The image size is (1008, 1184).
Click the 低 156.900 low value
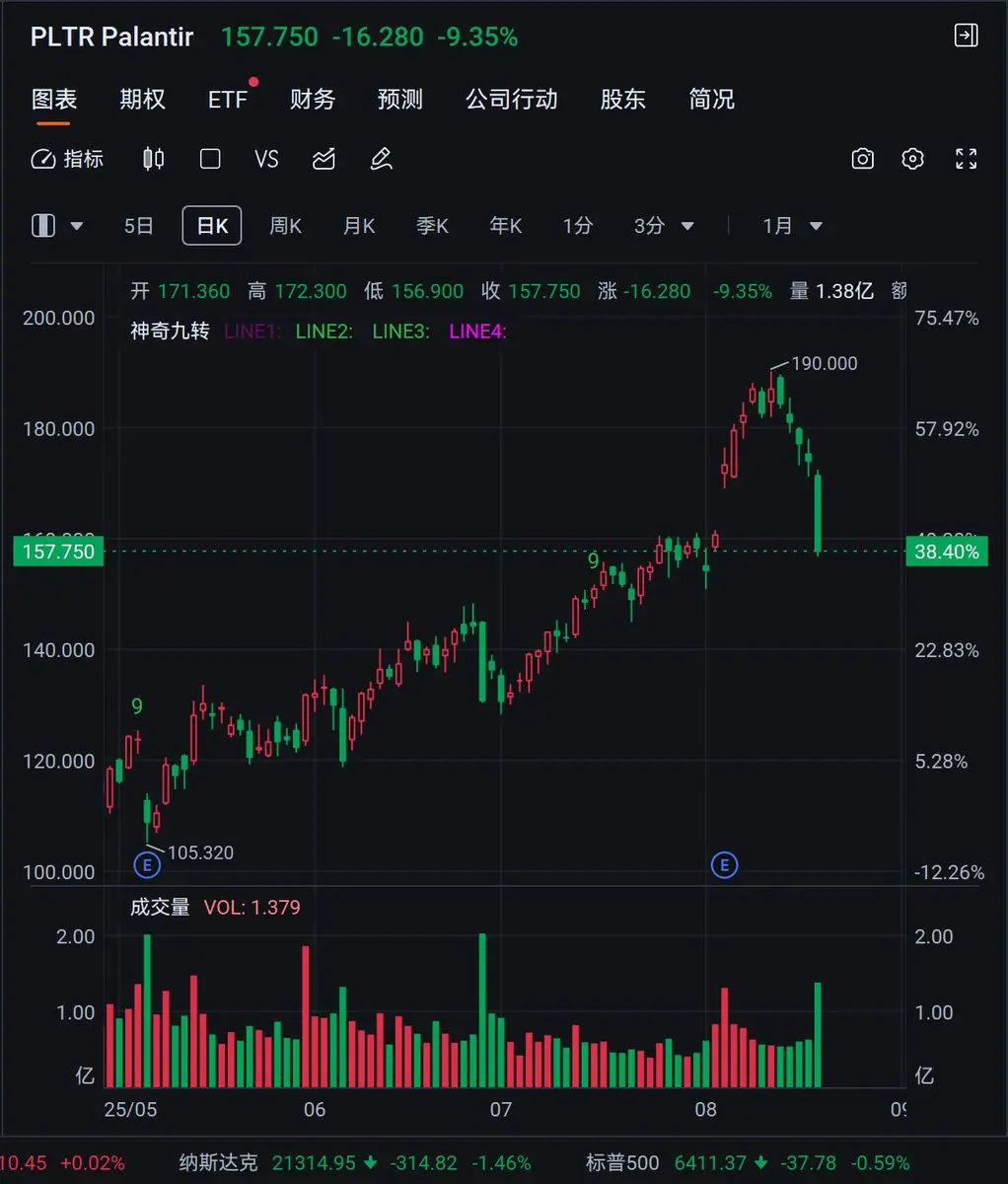[x=413, y=291]
